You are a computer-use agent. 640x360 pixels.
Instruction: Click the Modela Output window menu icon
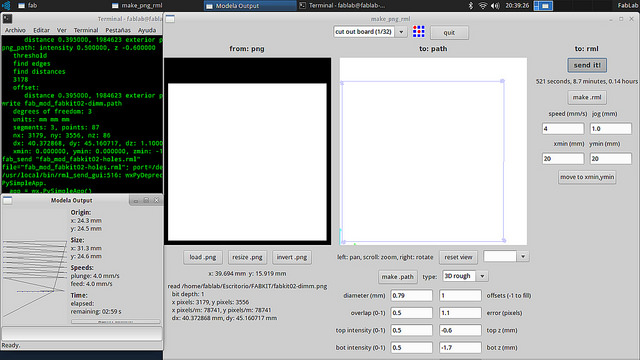point(7,200)
